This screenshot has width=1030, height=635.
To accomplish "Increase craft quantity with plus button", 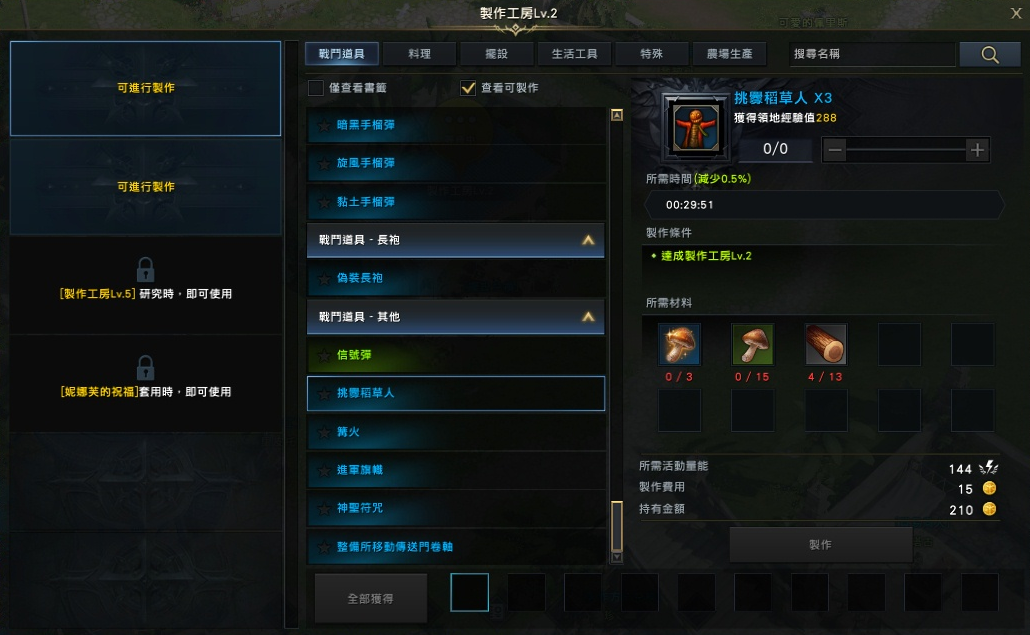I will click(977, 150).
